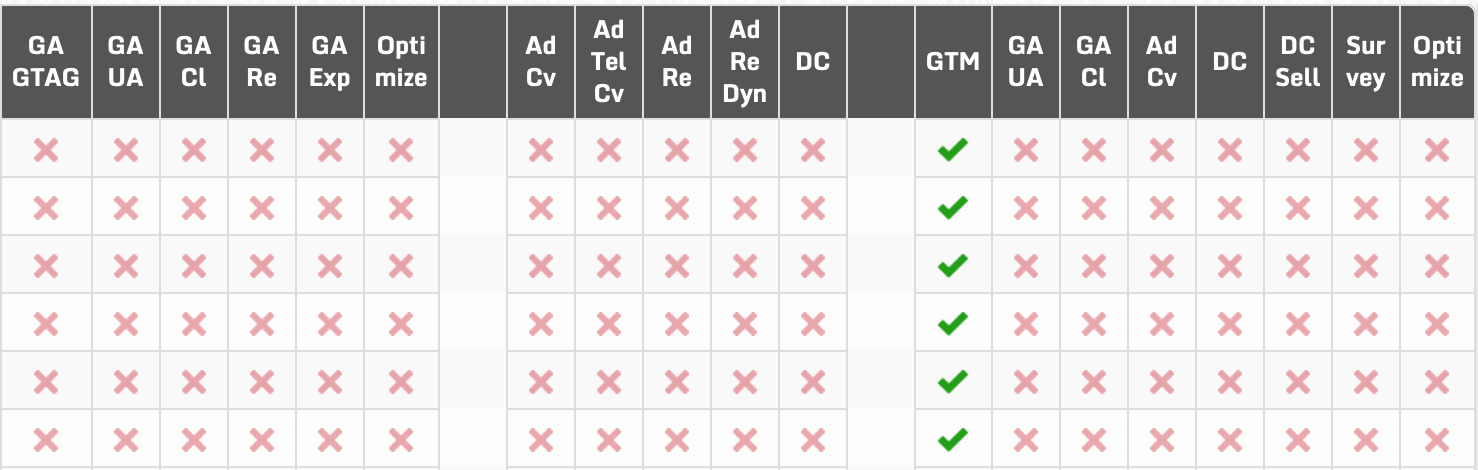The image size is (1478, 470).
Task: Click the Ad Tel Cv X in second row
Action: click(x=609, y=208)
